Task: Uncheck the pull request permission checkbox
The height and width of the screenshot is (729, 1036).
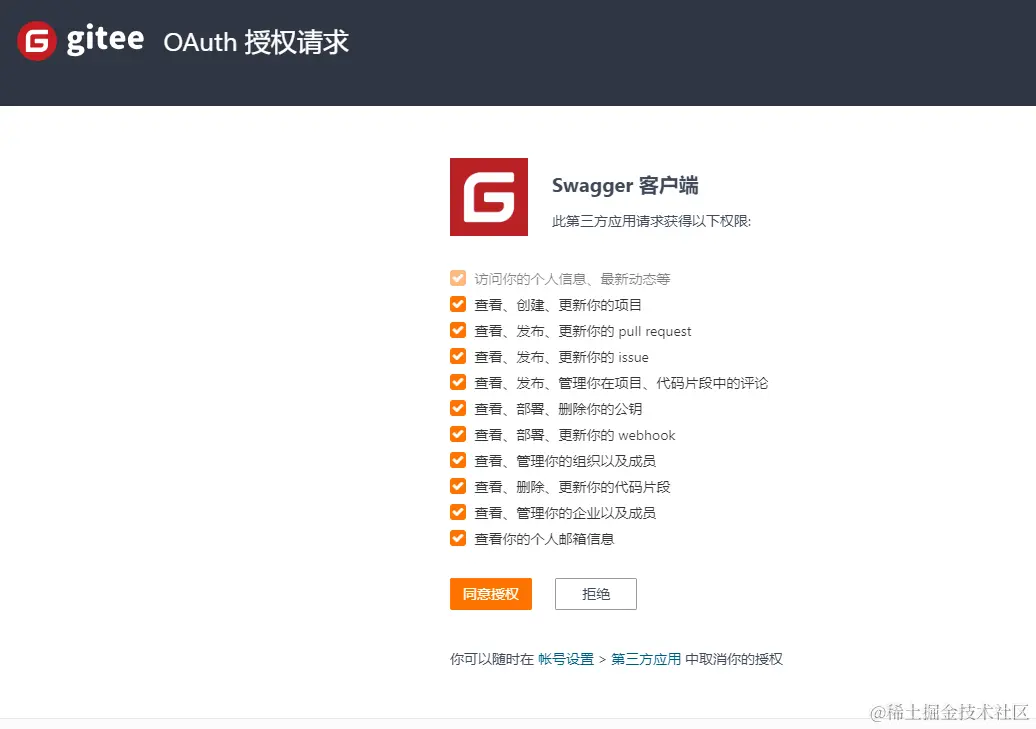Action: [x=458, y=330]
